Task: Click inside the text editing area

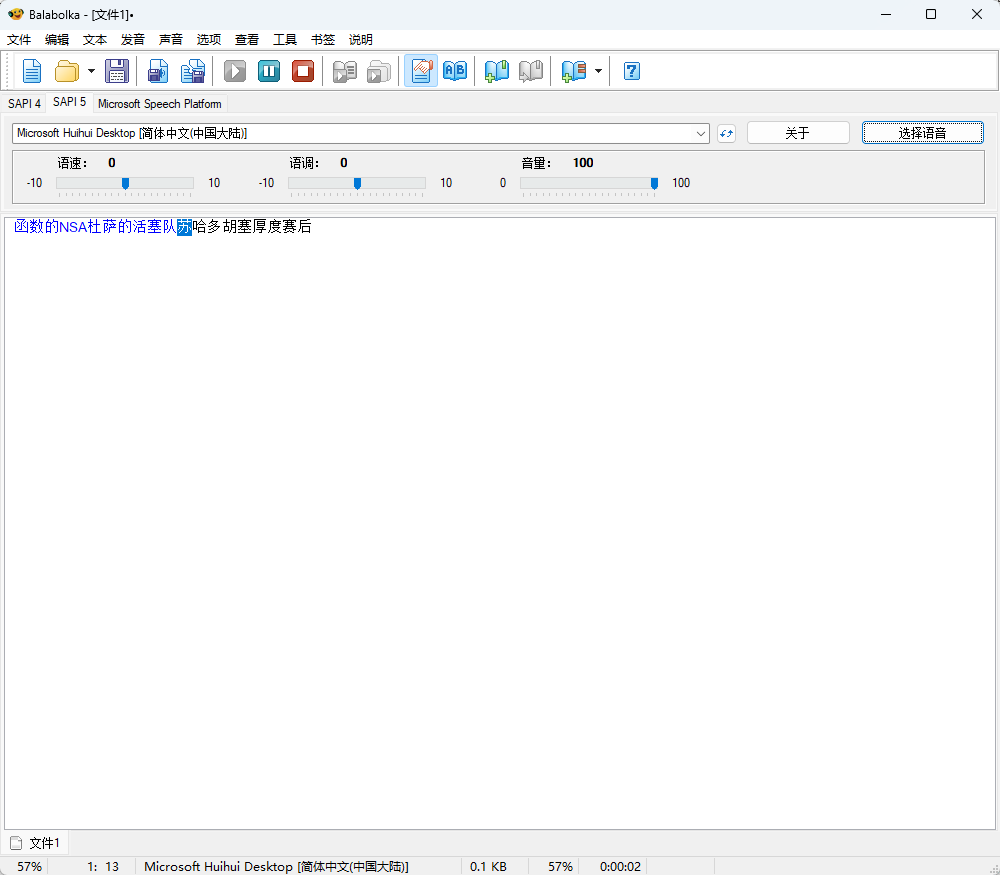Action: pos(499,523)
